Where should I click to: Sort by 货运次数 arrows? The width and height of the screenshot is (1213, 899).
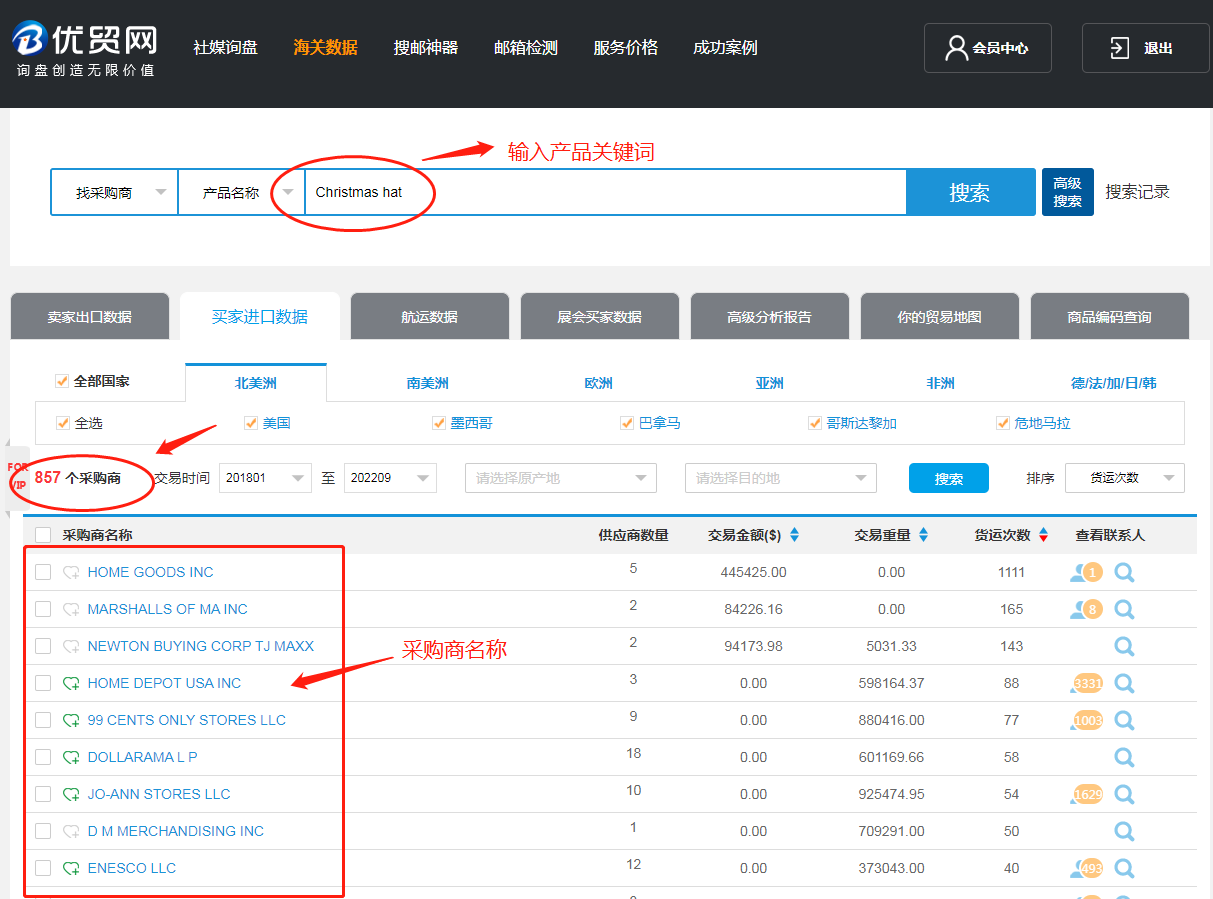pos(1043,535)
